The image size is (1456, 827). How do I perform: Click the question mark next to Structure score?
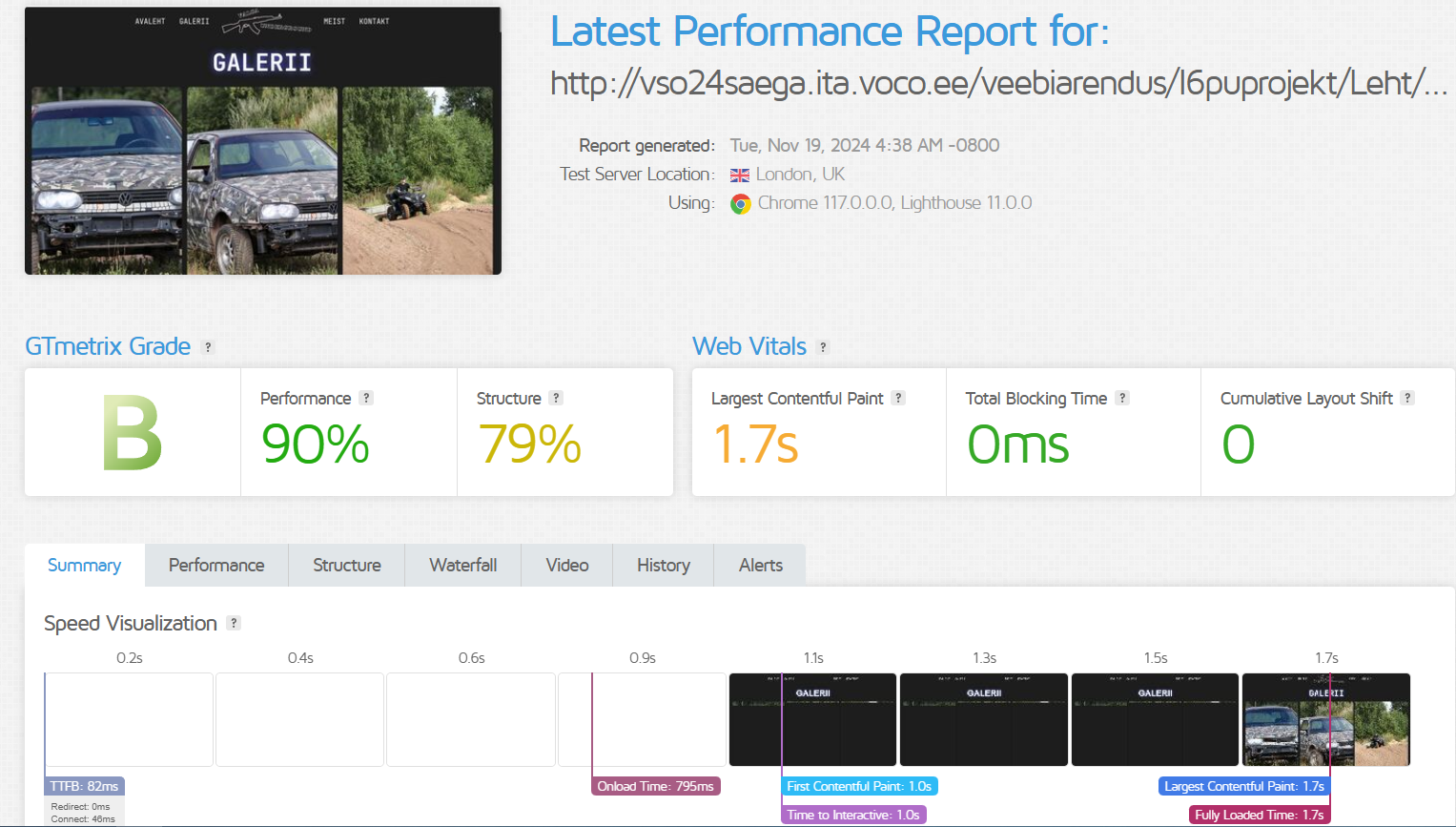coord(556,398)
